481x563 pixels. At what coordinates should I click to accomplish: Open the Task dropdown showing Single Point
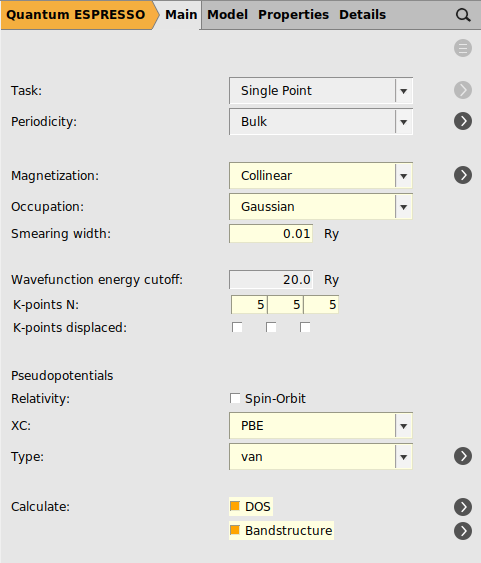tap(321, 90)
